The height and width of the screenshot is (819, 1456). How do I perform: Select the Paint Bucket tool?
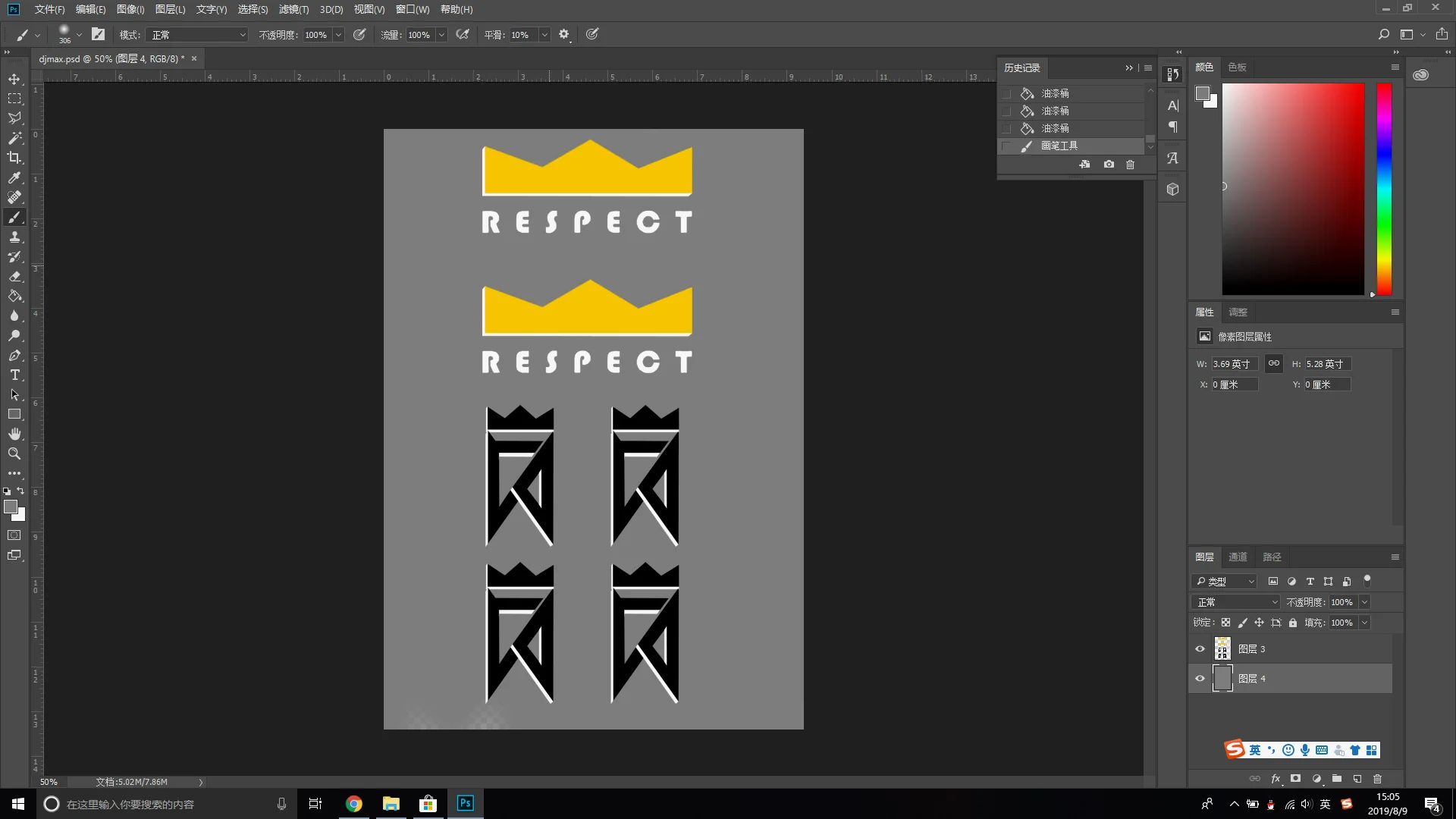(14, 296)
